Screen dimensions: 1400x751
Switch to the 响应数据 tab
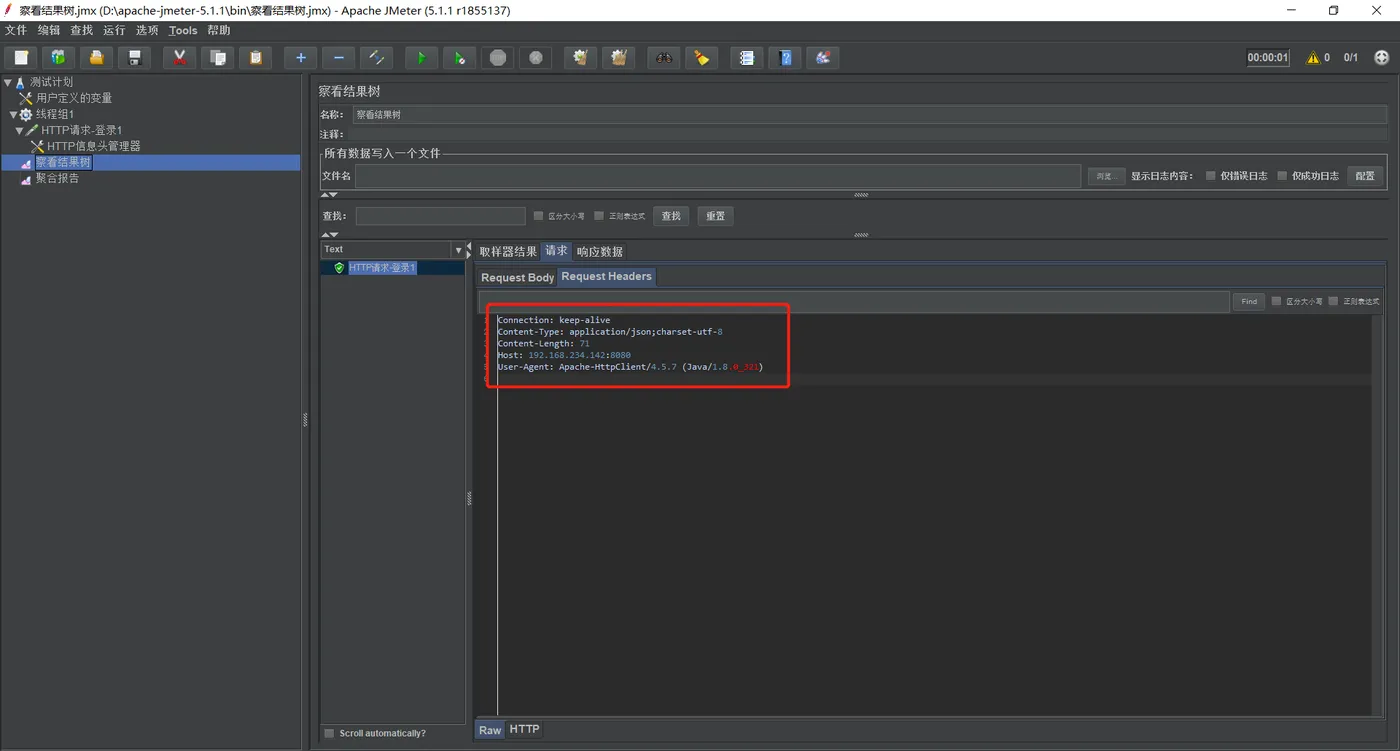[x=599, y=251]
